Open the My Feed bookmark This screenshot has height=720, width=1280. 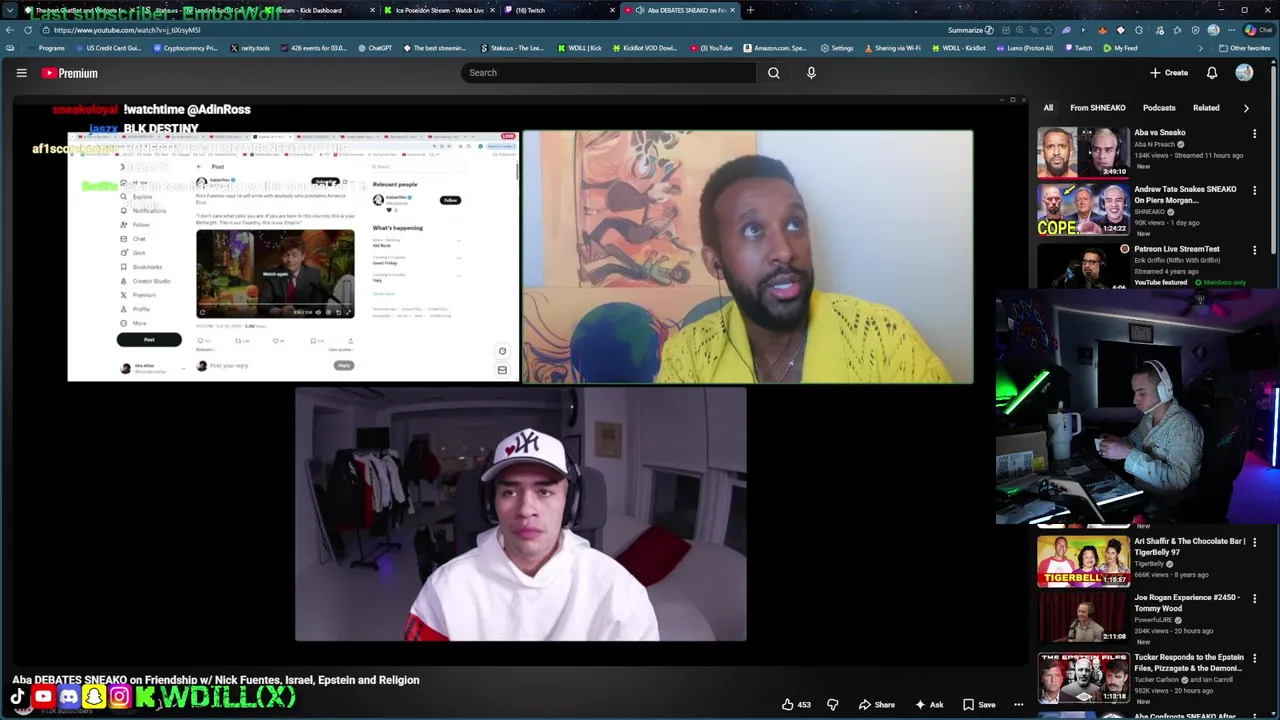click(1121, 48)
